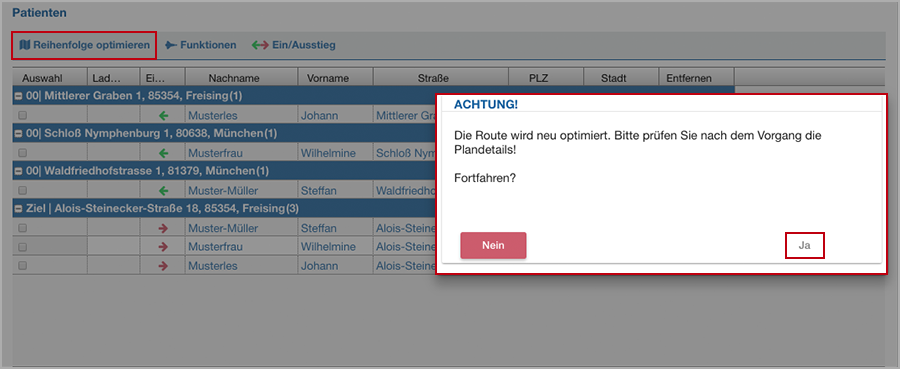Click the red exit arrow in Wilhelmine's Ziel row
The width and height of the screenshot is (900, 369).
(x=164, y=247)
